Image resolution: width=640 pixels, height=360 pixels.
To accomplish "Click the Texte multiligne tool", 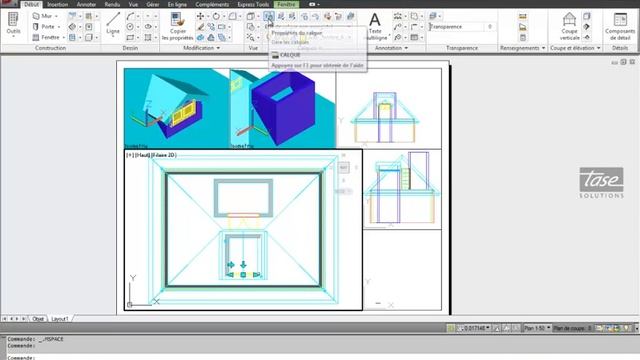I will (375, 26).
